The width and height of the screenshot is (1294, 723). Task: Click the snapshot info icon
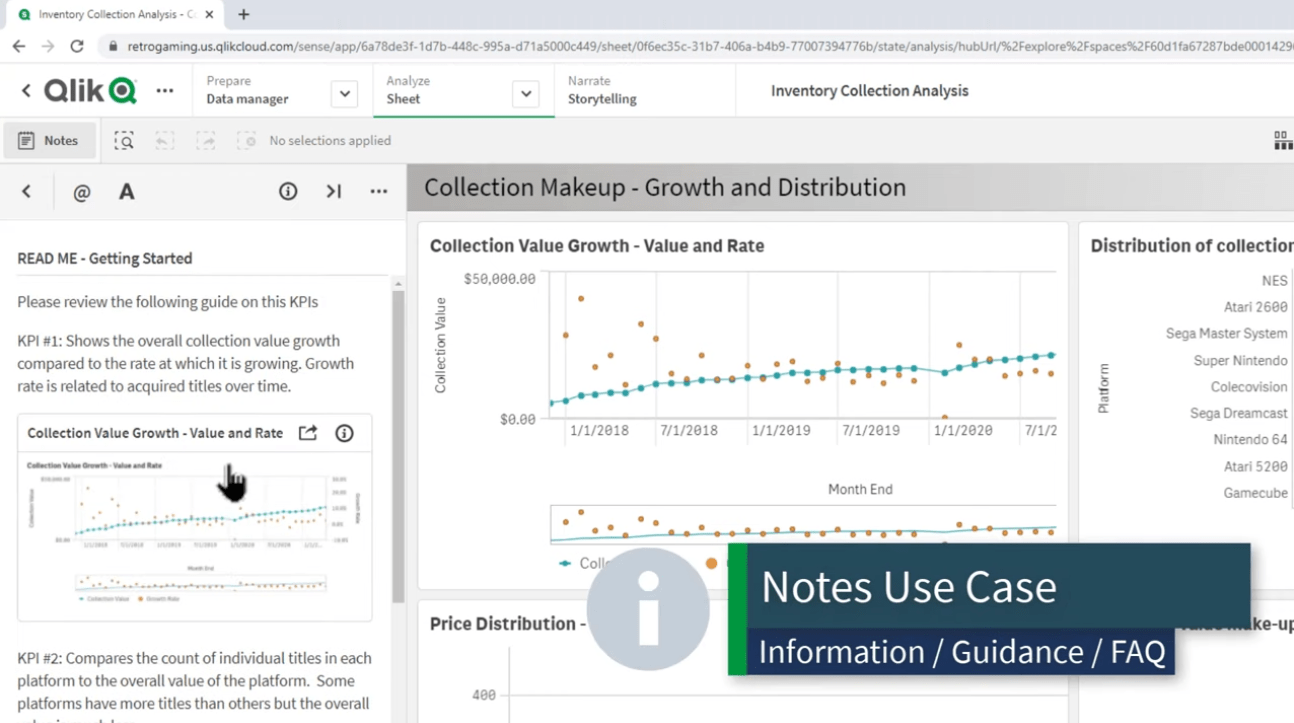344,433
